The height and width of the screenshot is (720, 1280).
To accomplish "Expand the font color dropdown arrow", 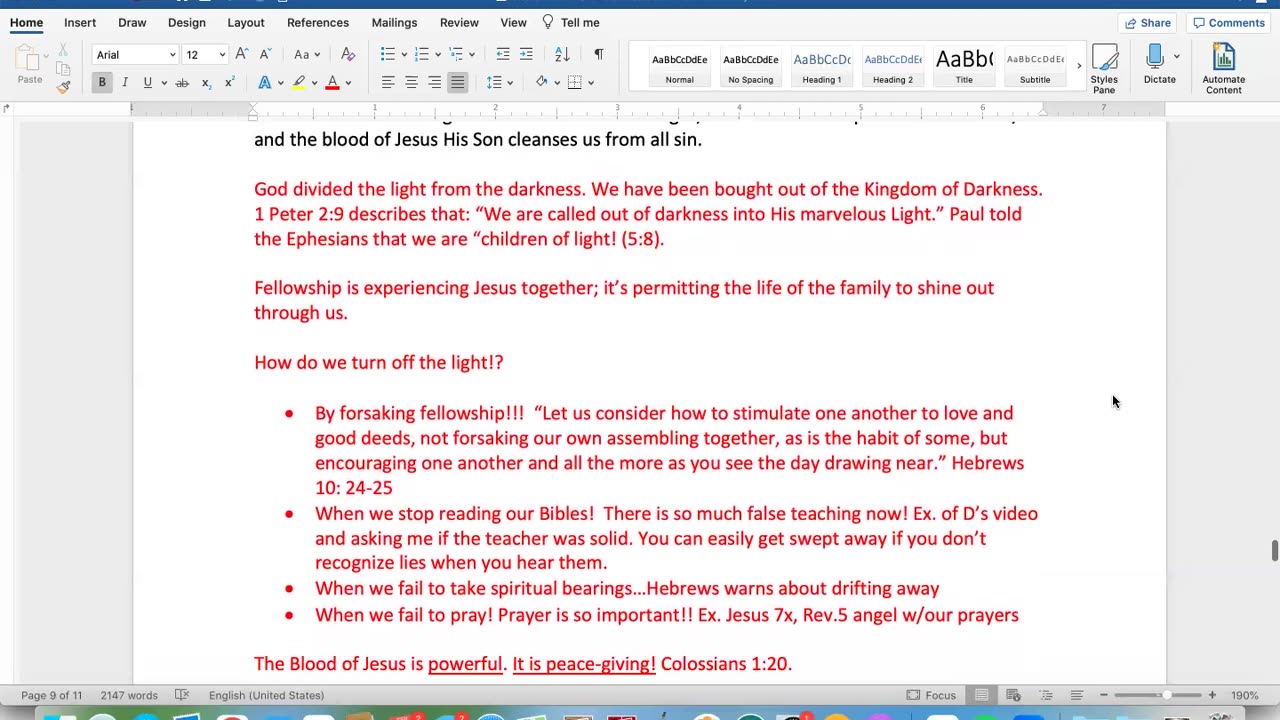I will coord(348,83).
